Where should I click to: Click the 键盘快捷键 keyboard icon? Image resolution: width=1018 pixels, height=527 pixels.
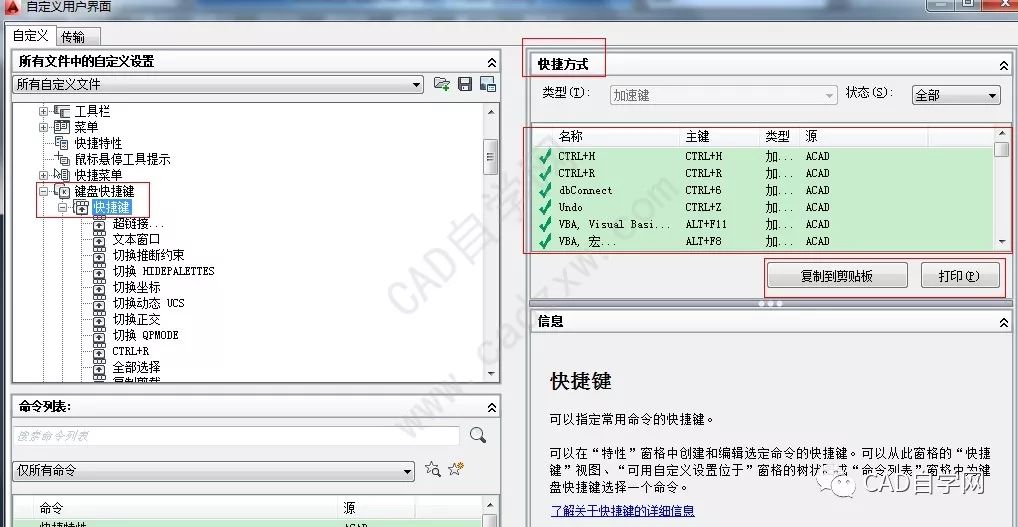62,191
